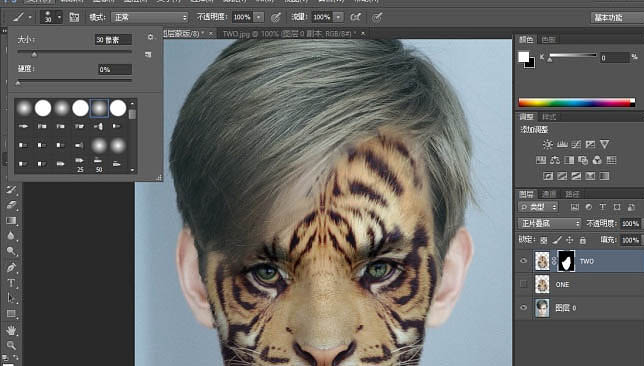
Task: Open the 流量 flow slider arrow
Action: pos(338,17)
